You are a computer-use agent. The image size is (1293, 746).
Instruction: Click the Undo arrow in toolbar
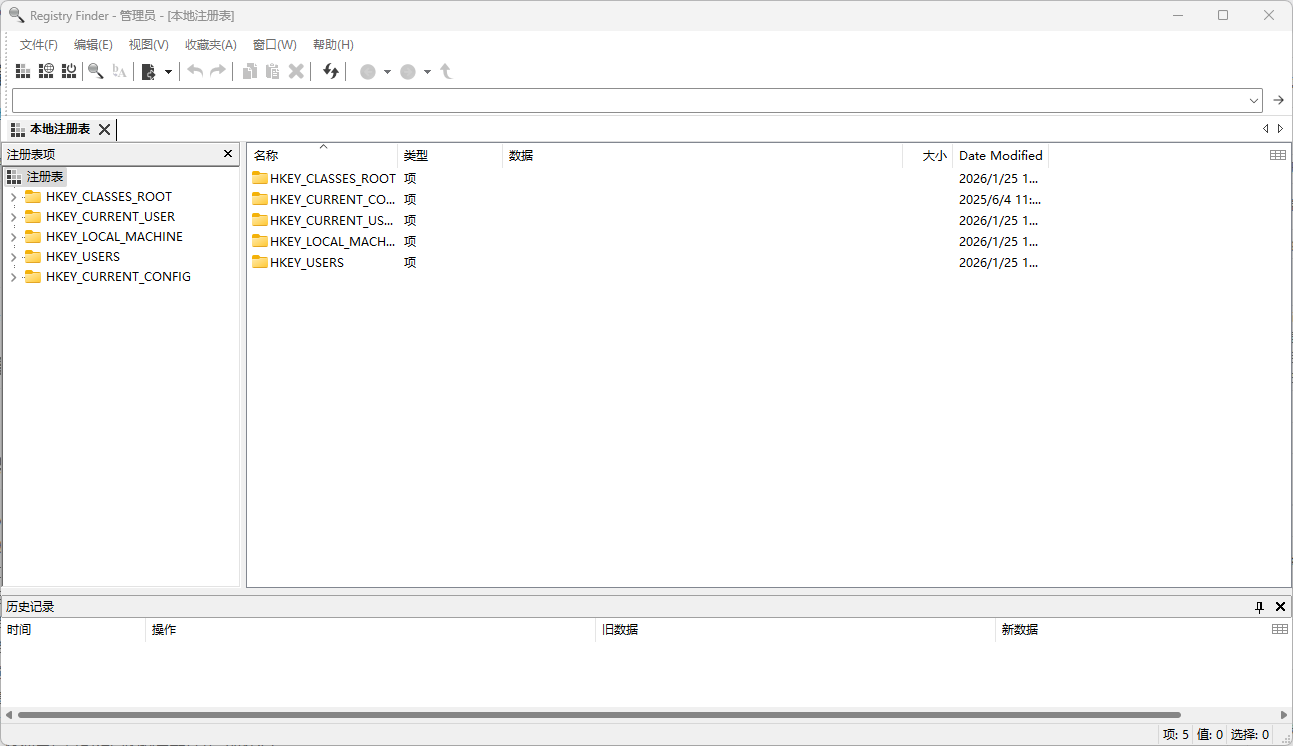195,70
